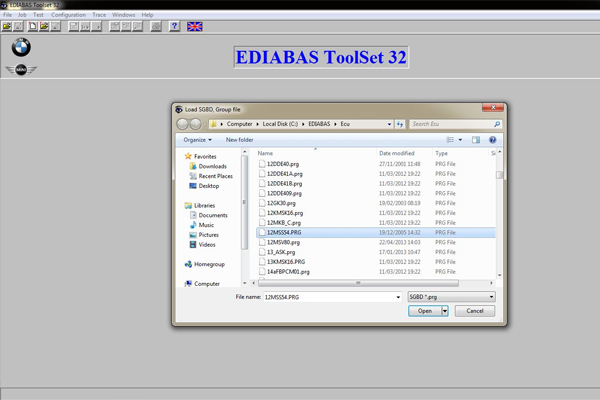Click the refresh icon beside address bar
Viewport: 600px width, 400px height.
click(x=400, y=124)
